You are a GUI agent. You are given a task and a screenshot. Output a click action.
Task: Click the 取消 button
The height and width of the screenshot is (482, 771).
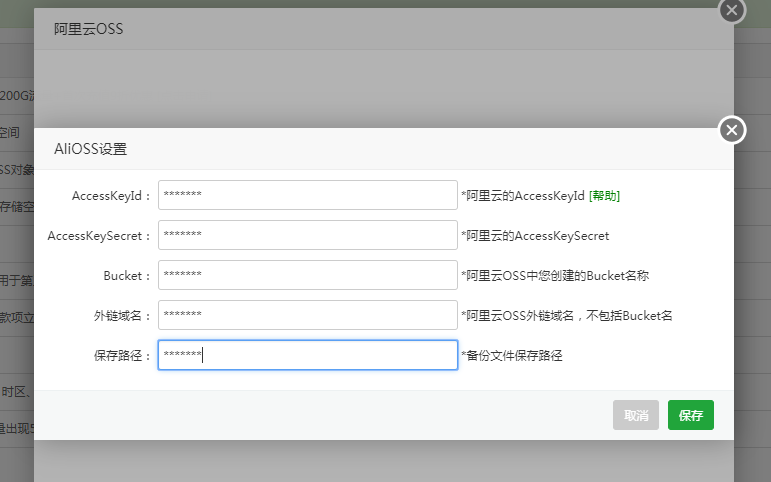click(636, 415)
